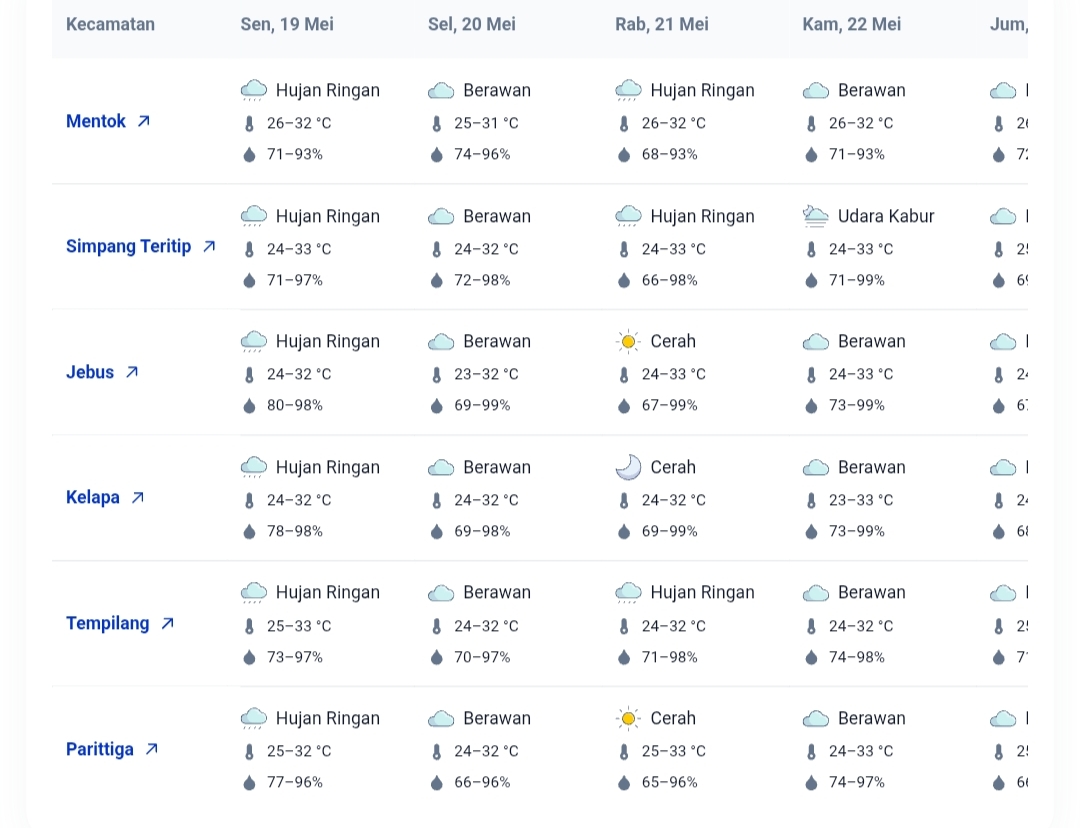Open the Parittiga district link
The image size is (1080, 828).
click(x=100, y=749)
